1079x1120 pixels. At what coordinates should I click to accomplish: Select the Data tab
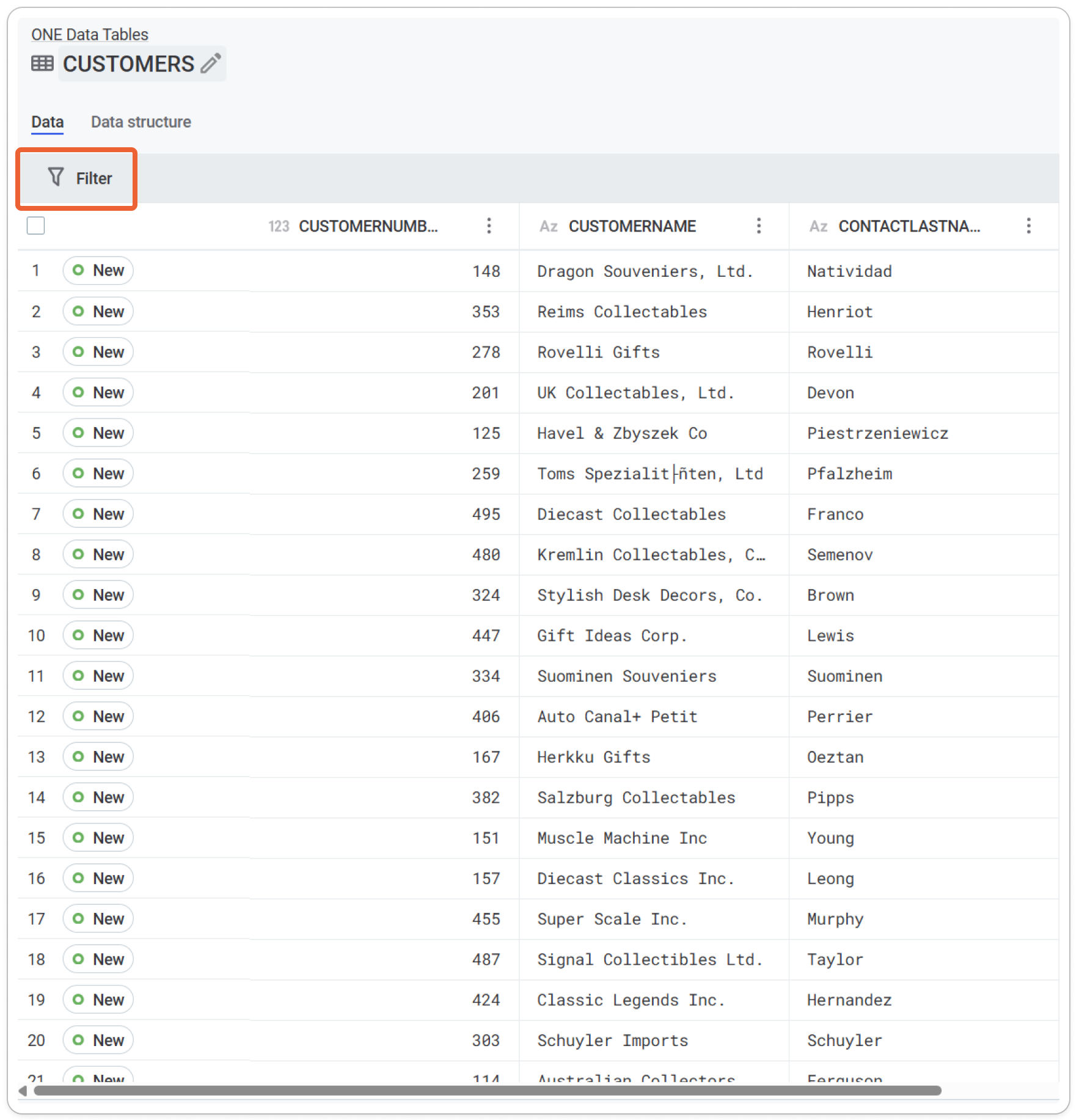pyautogui.click(x=47, y=122)
